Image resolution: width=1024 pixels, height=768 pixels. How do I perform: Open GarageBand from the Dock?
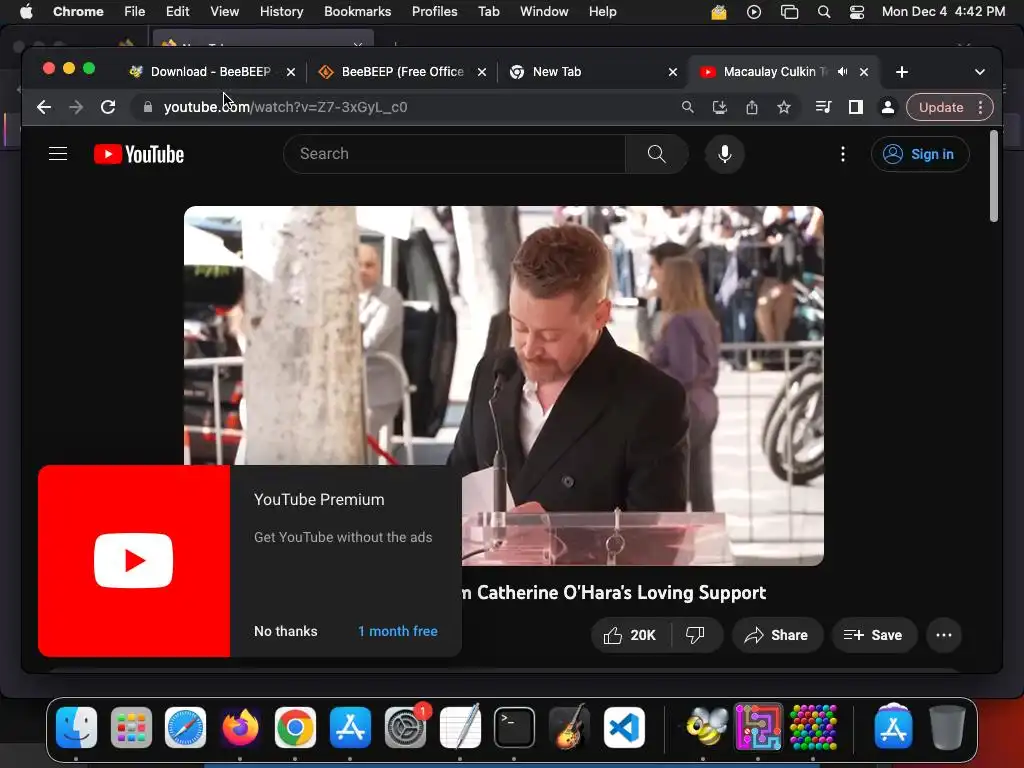tap(569, 727)
